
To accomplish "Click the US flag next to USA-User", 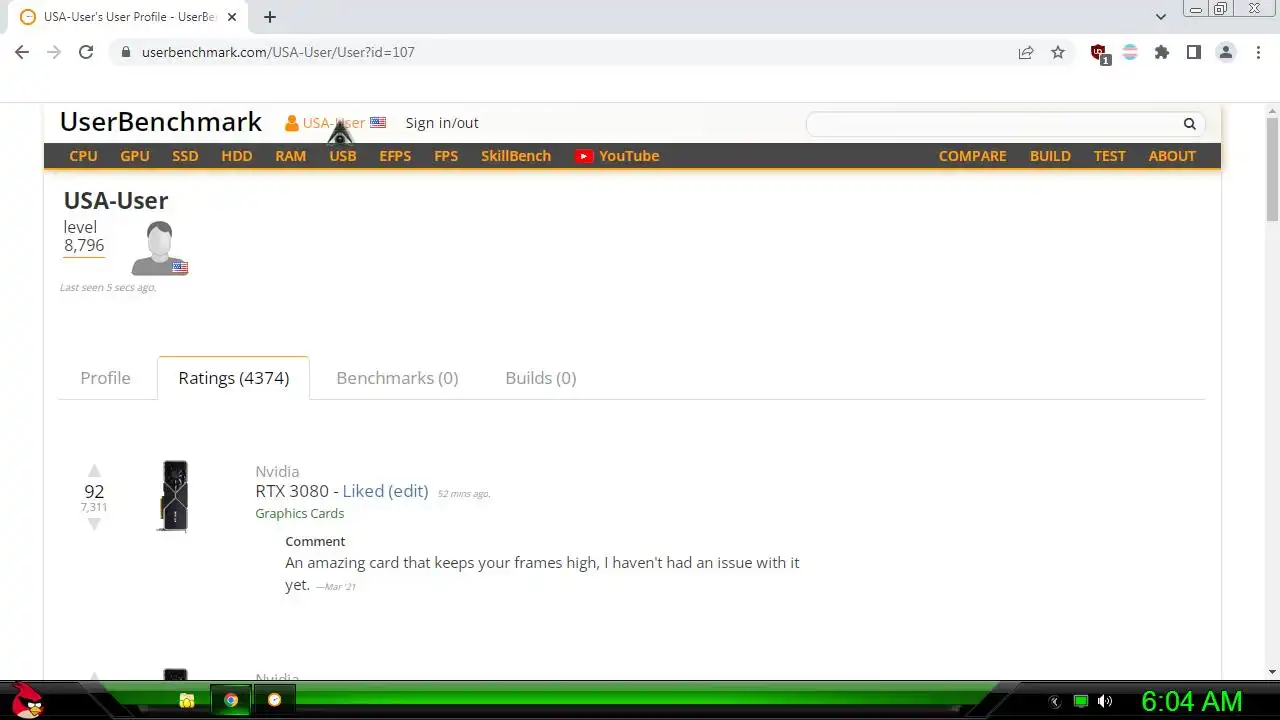I will pyautogui.click(x=378, y=123).
